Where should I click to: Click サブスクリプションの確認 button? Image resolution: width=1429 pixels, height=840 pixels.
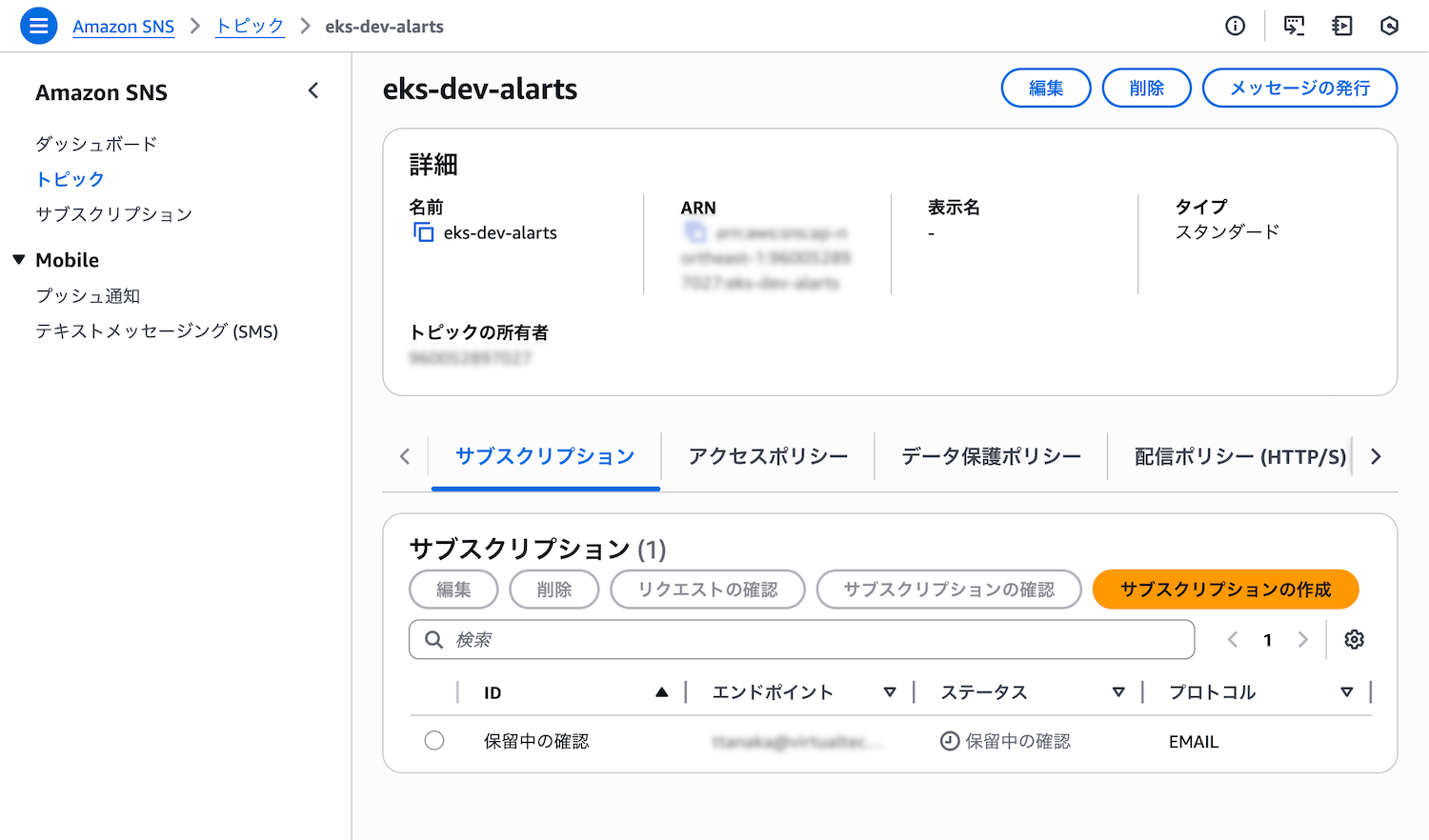click(949, 590)
